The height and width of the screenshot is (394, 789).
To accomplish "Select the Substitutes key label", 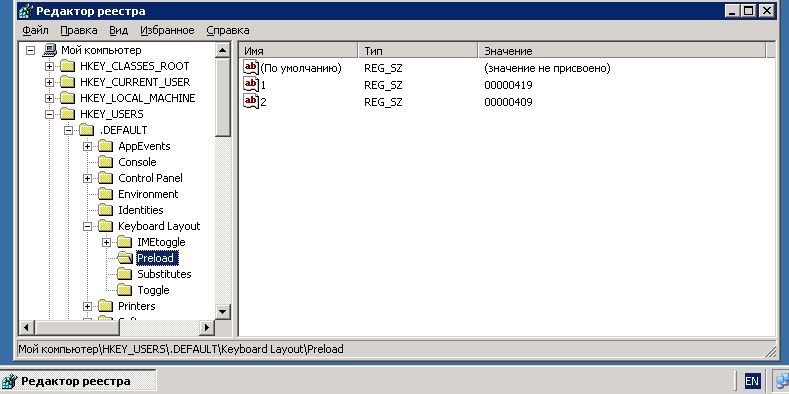I will coord(164,274).
